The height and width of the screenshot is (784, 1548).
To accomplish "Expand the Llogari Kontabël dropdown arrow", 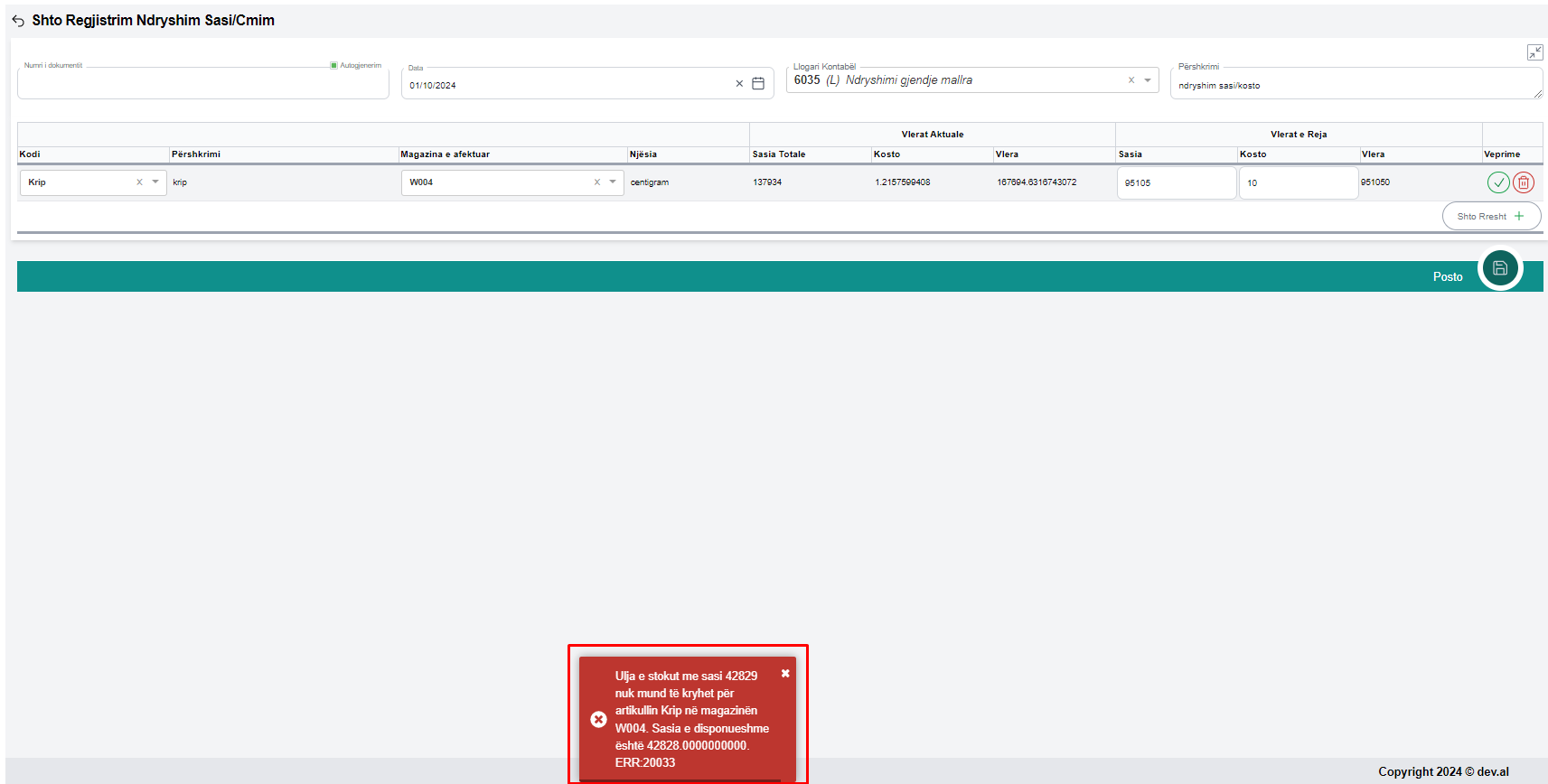I will click(x=1148, y=80).
